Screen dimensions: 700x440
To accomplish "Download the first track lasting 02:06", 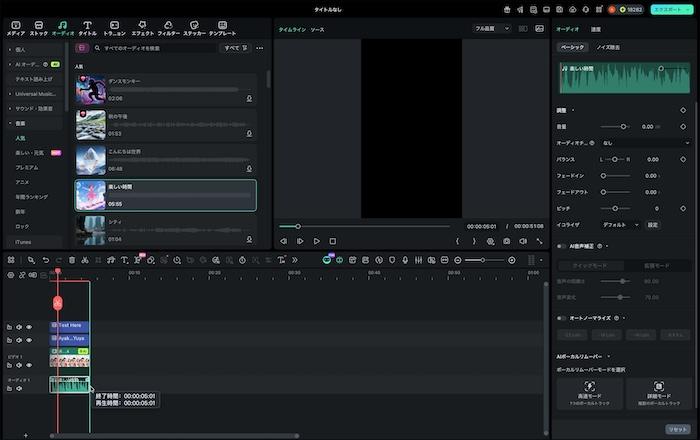I will (x=249, y=99).
